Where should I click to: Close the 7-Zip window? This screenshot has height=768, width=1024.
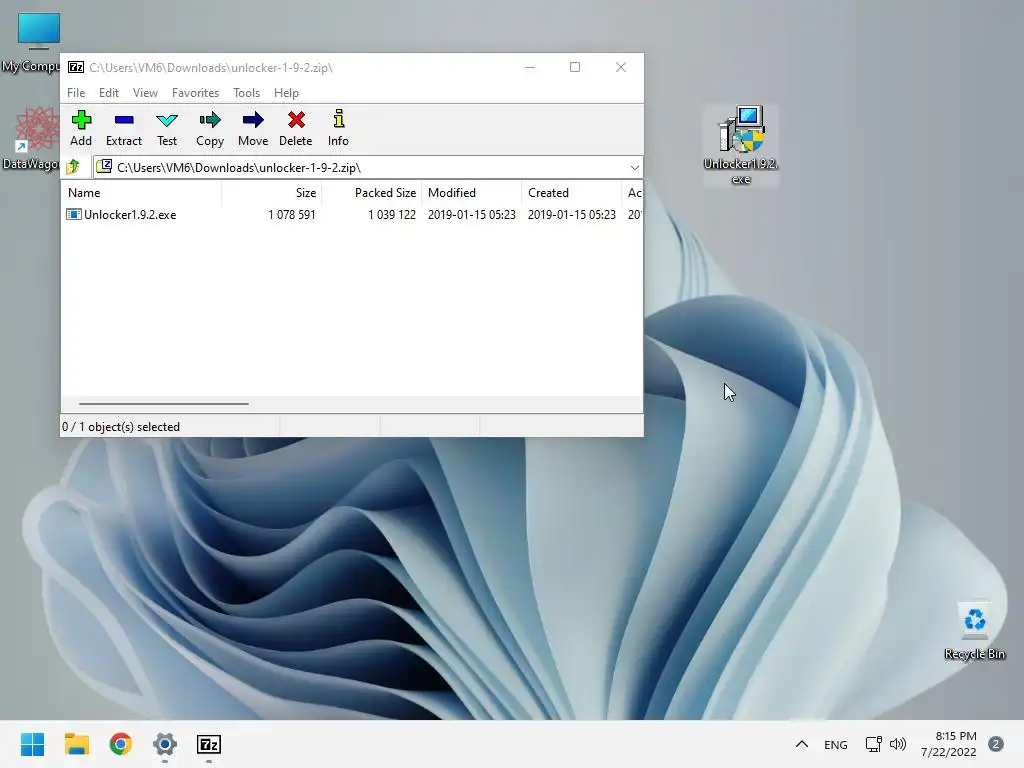(620, 67)
